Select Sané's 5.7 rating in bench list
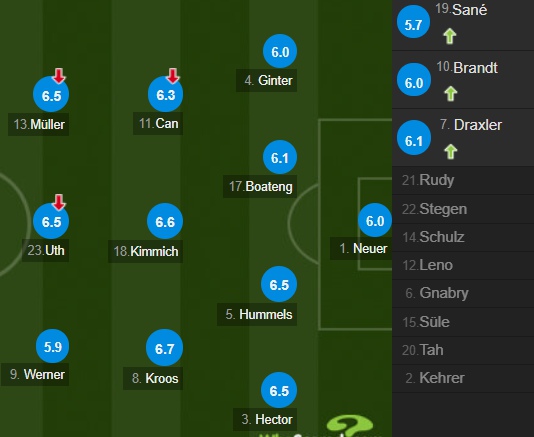This screenshot has width=534, height=437. pyautogui.click(x=413, y=22)
